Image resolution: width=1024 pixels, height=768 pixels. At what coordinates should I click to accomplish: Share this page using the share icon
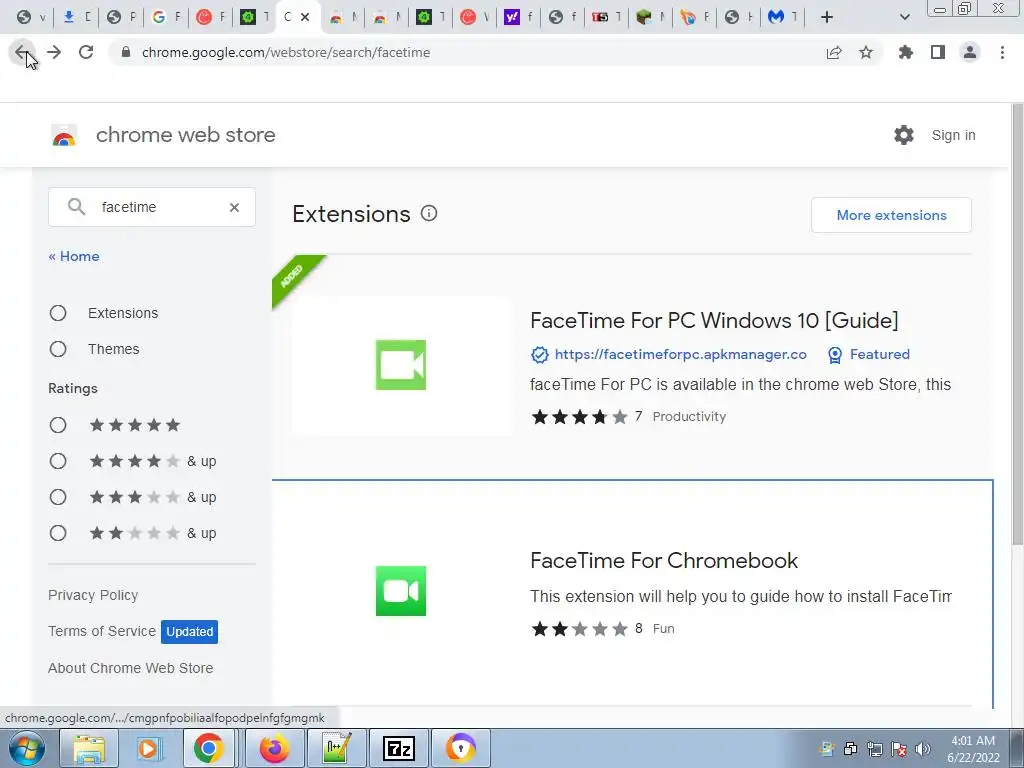[834, 52]
